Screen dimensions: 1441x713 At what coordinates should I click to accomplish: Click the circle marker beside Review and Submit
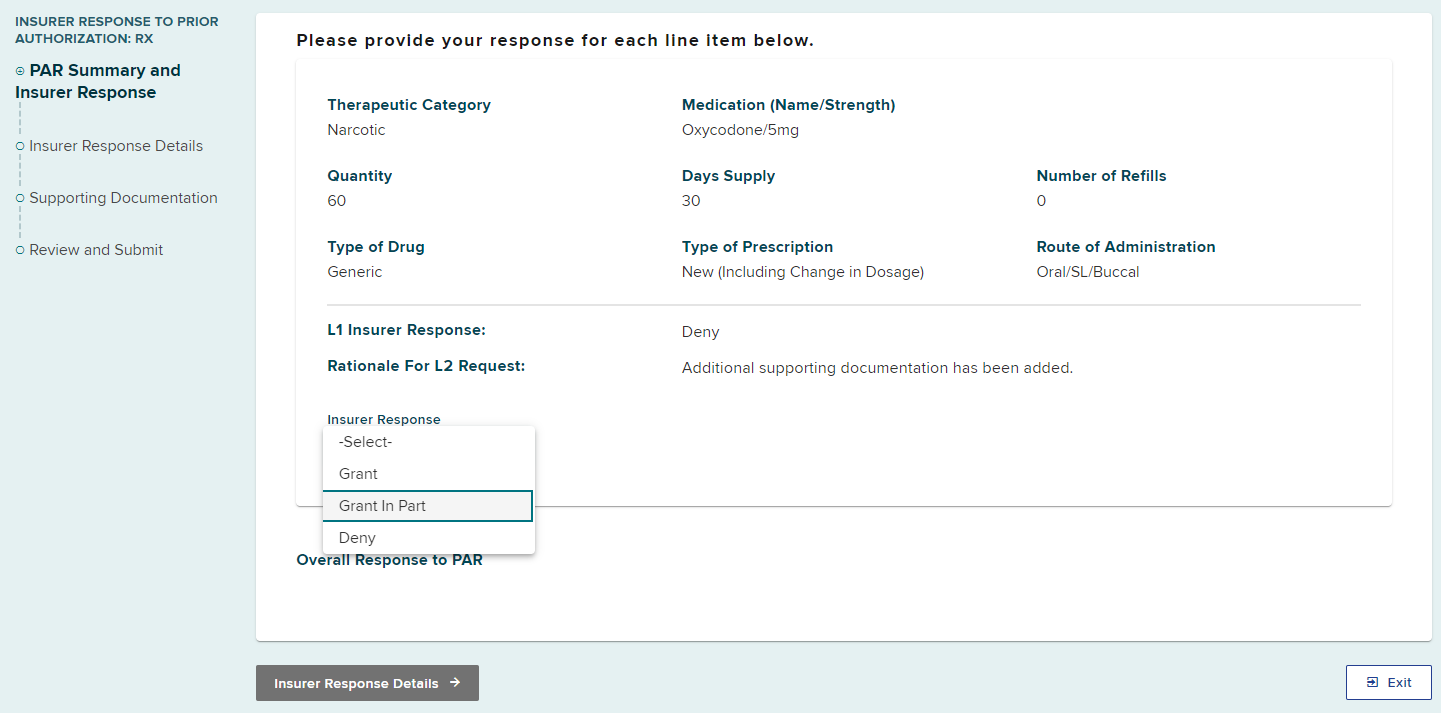pos(20,250)
